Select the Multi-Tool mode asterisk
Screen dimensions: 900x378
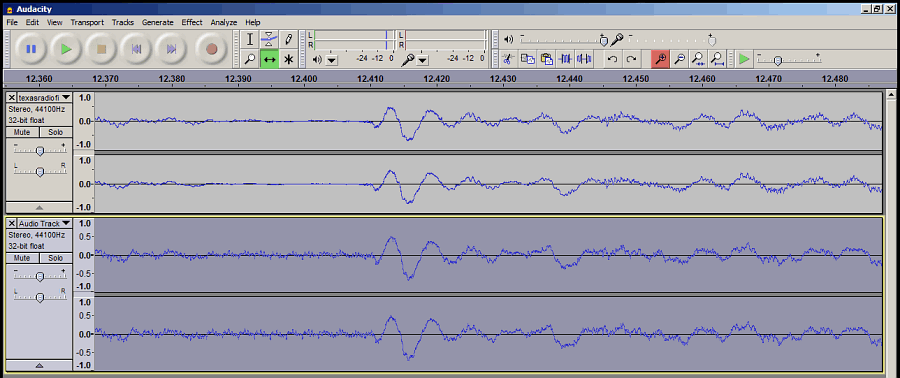[x=288, y=59]
